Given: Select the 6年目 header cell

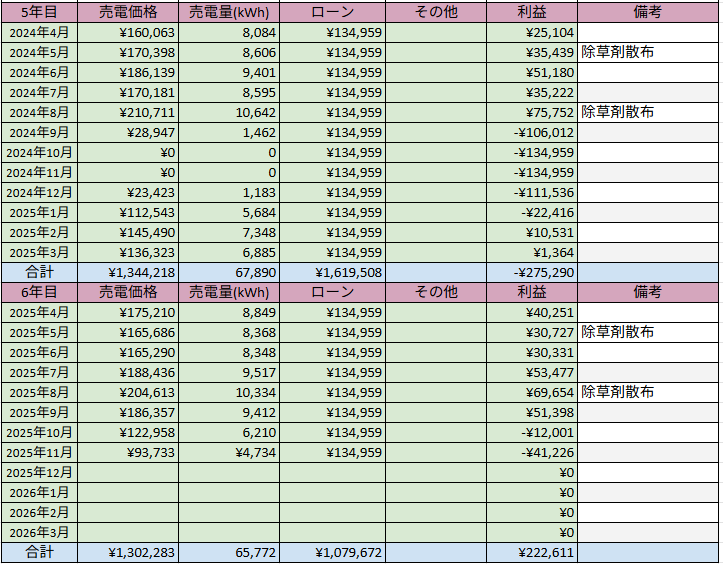Looking at the screenshot, I should pyautogui.click(x=38, y=292).
